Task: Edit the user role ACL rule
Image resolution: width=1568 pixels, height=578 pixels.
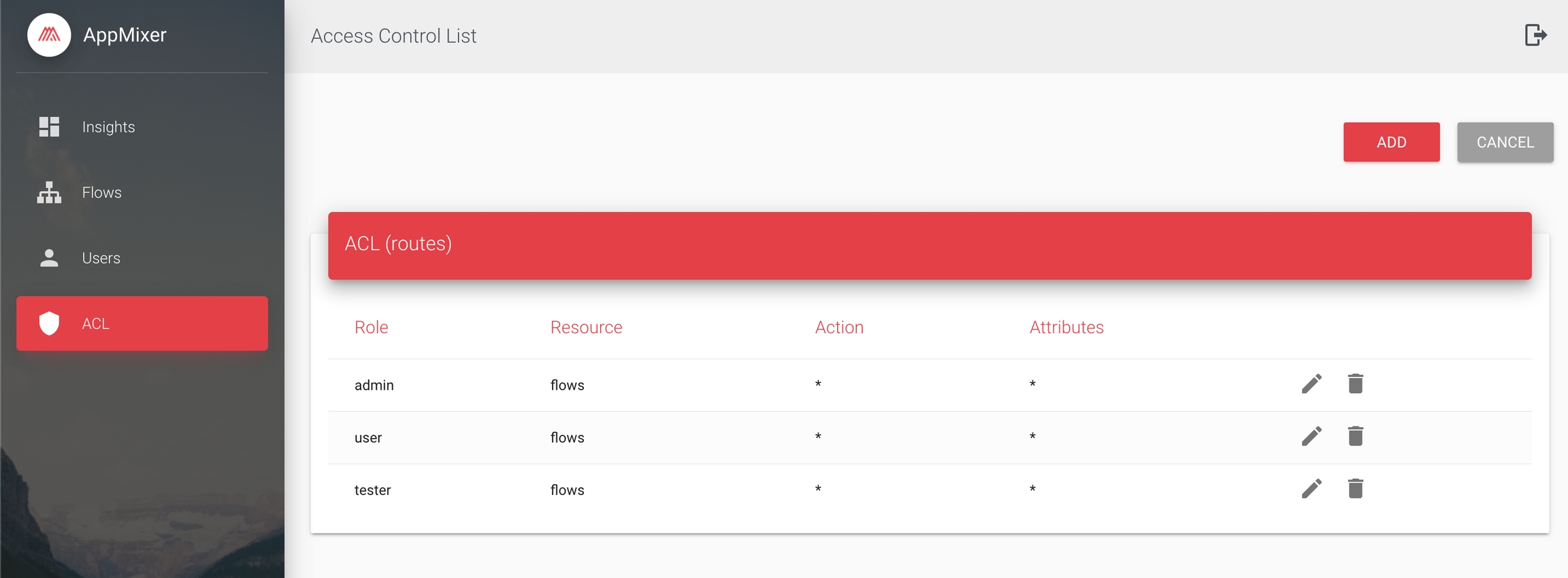Action: coord(1311,437)
